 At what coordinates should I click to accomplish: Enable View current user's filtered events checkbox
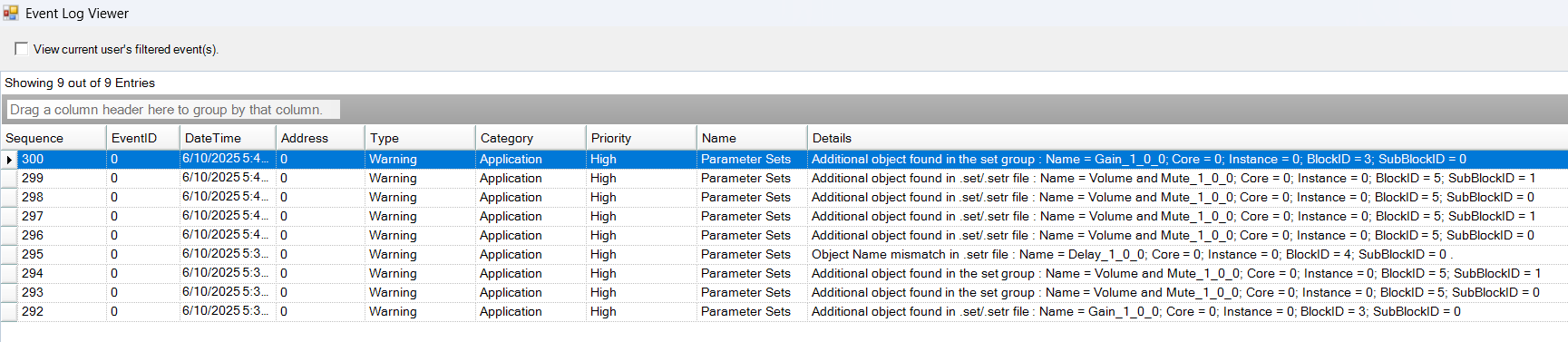point(21,49)
